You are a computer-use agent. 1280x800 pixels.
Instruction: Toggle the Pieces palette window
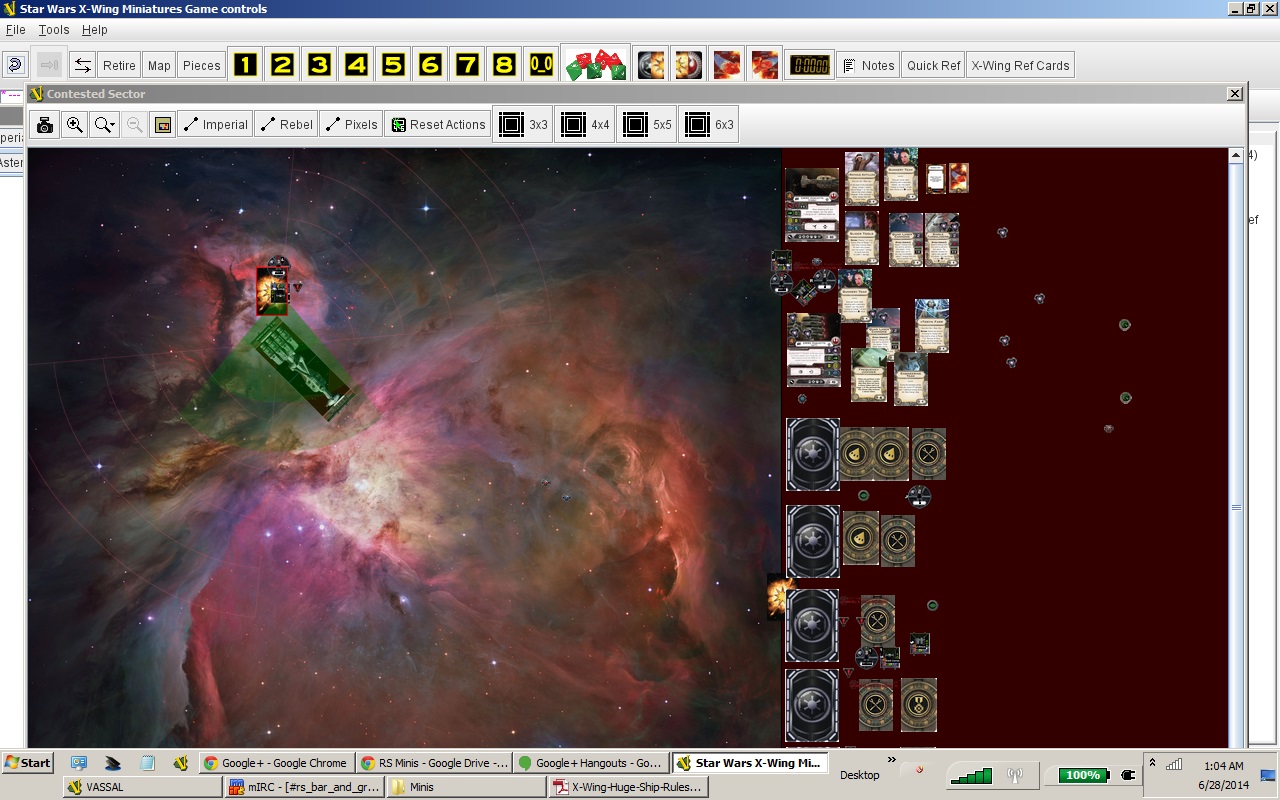pyautogui.click(x=201, y=65)
